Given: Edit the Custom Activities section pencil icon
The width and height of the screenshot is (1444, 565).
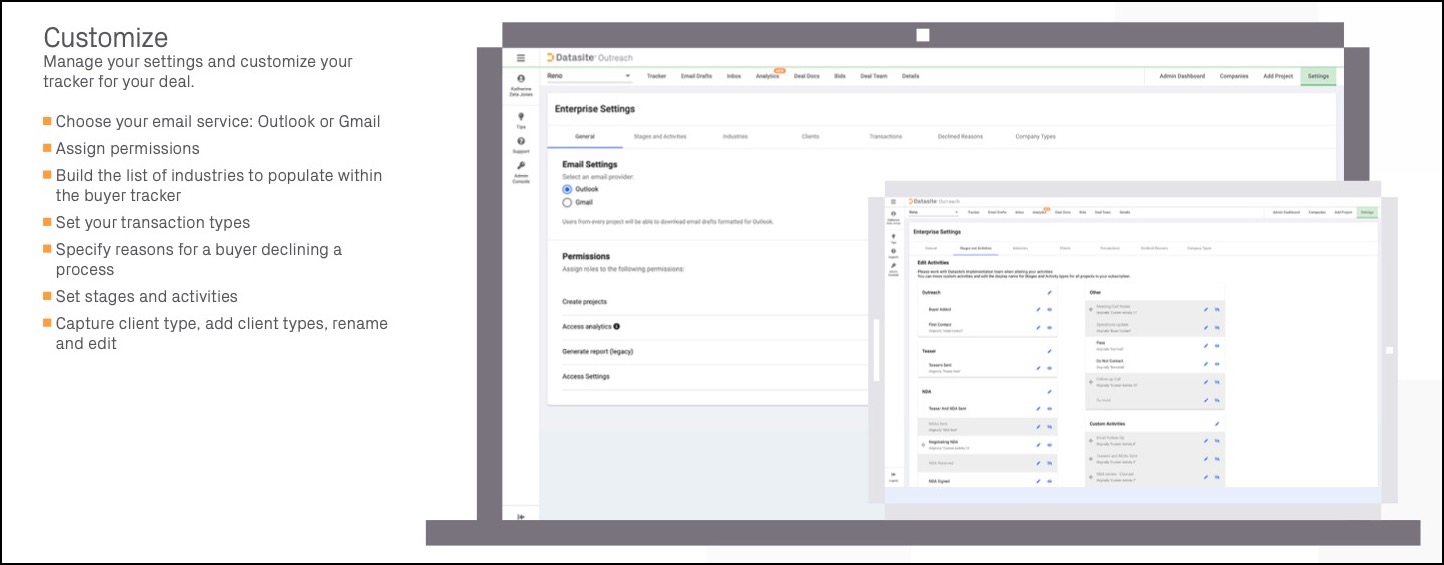Looking at the screenshot, I should pos(1217,424).
